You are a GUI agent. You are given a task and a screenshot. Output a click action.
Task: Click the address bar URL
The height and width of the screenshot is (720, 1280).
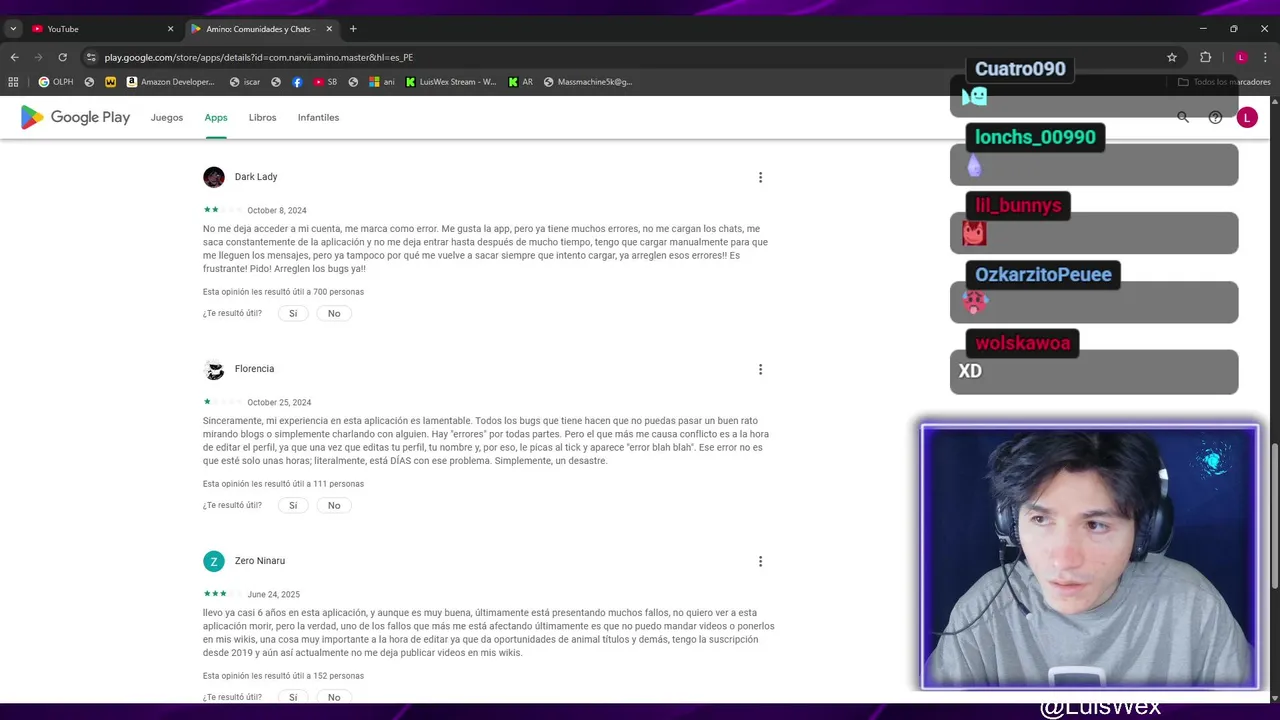tap(259, 57)
